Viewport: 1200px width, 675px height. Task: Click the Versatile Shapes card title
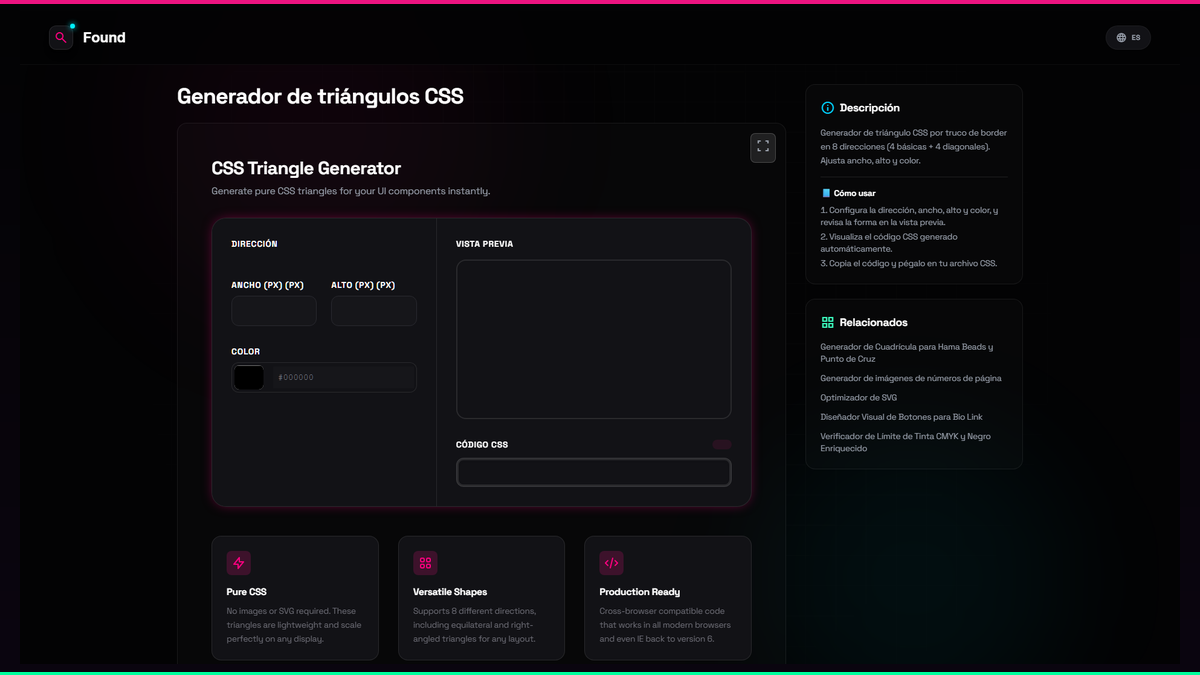point(450,592)
